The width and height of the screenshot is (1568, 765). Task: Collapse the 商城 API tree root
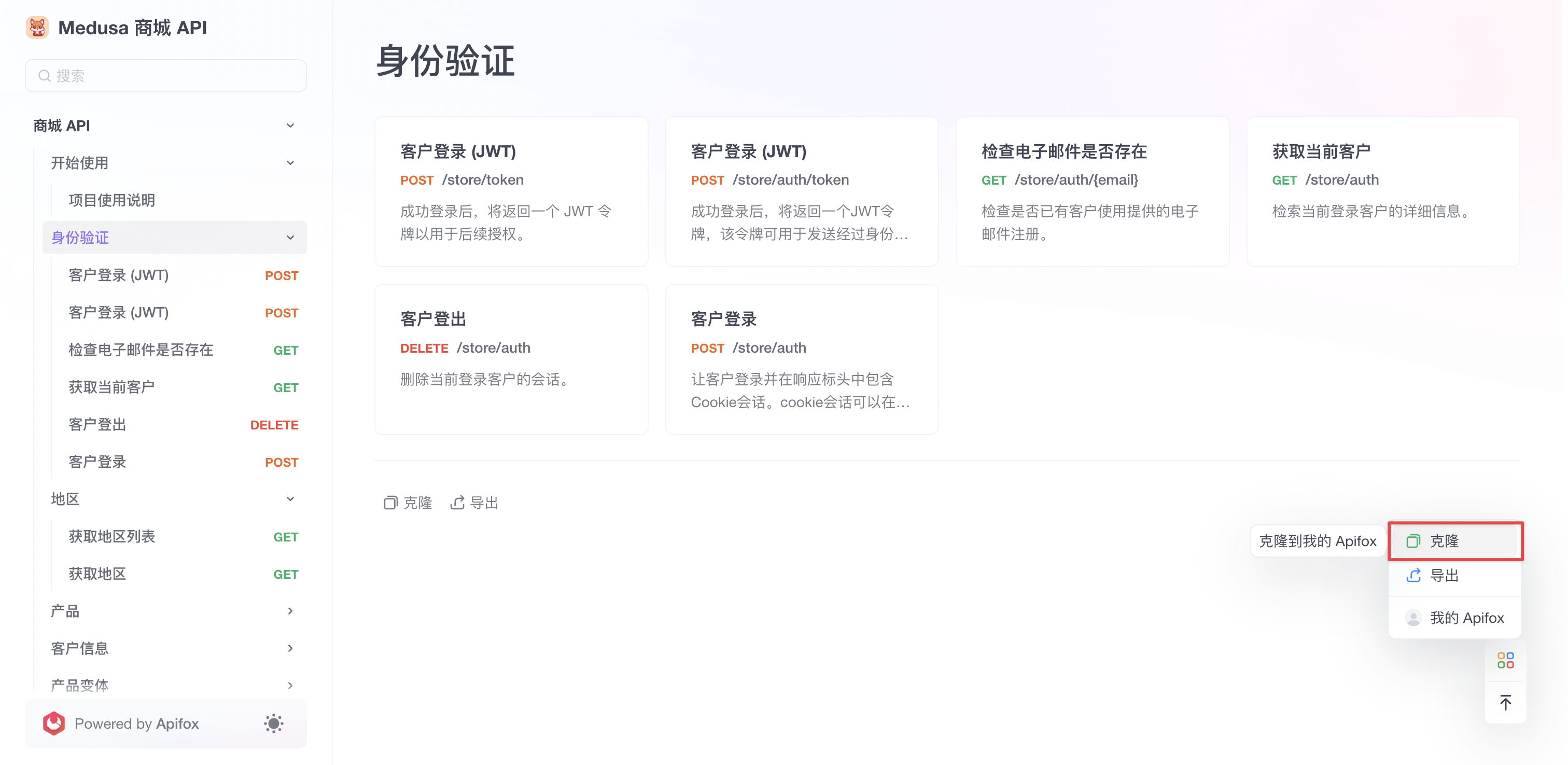[290, 125]
